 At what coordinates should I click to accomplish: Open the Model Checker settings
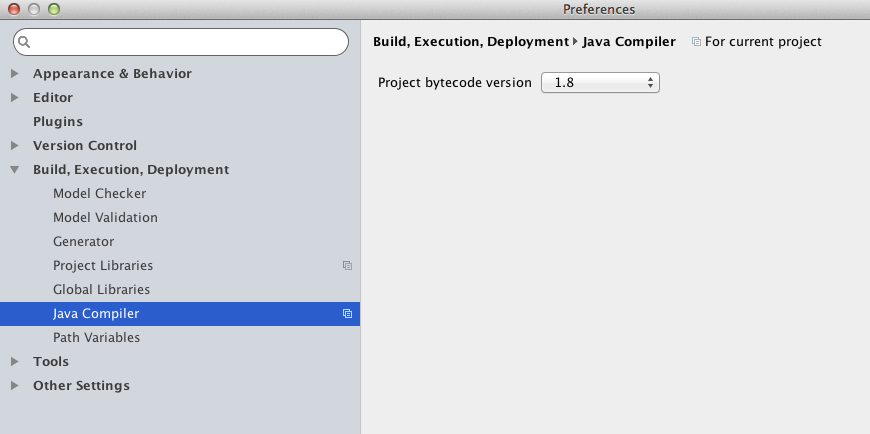pos(100,194)
